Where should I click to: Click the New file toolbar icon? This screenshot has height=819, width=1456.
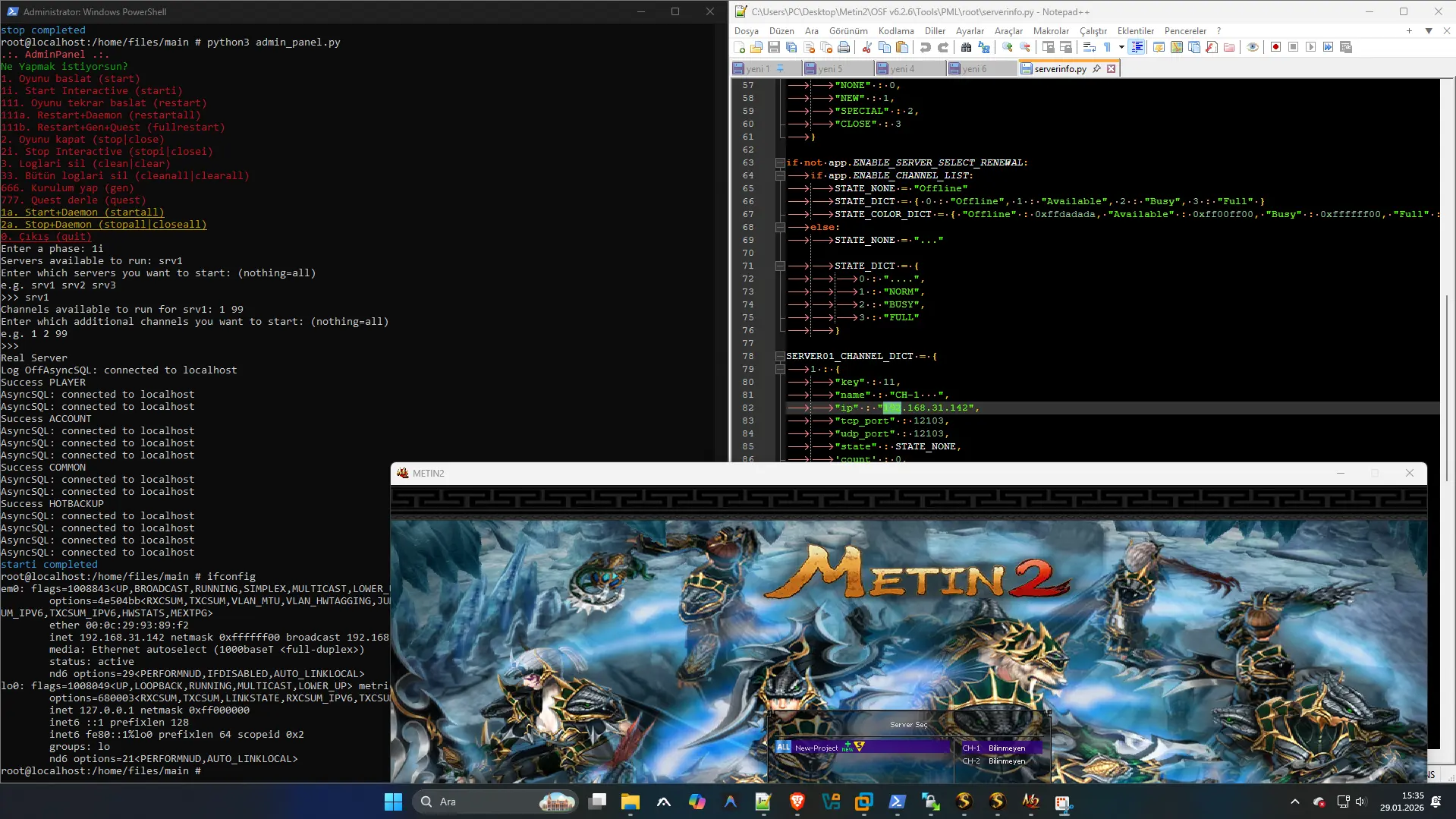pyautogui.click(x=739, y=47)
